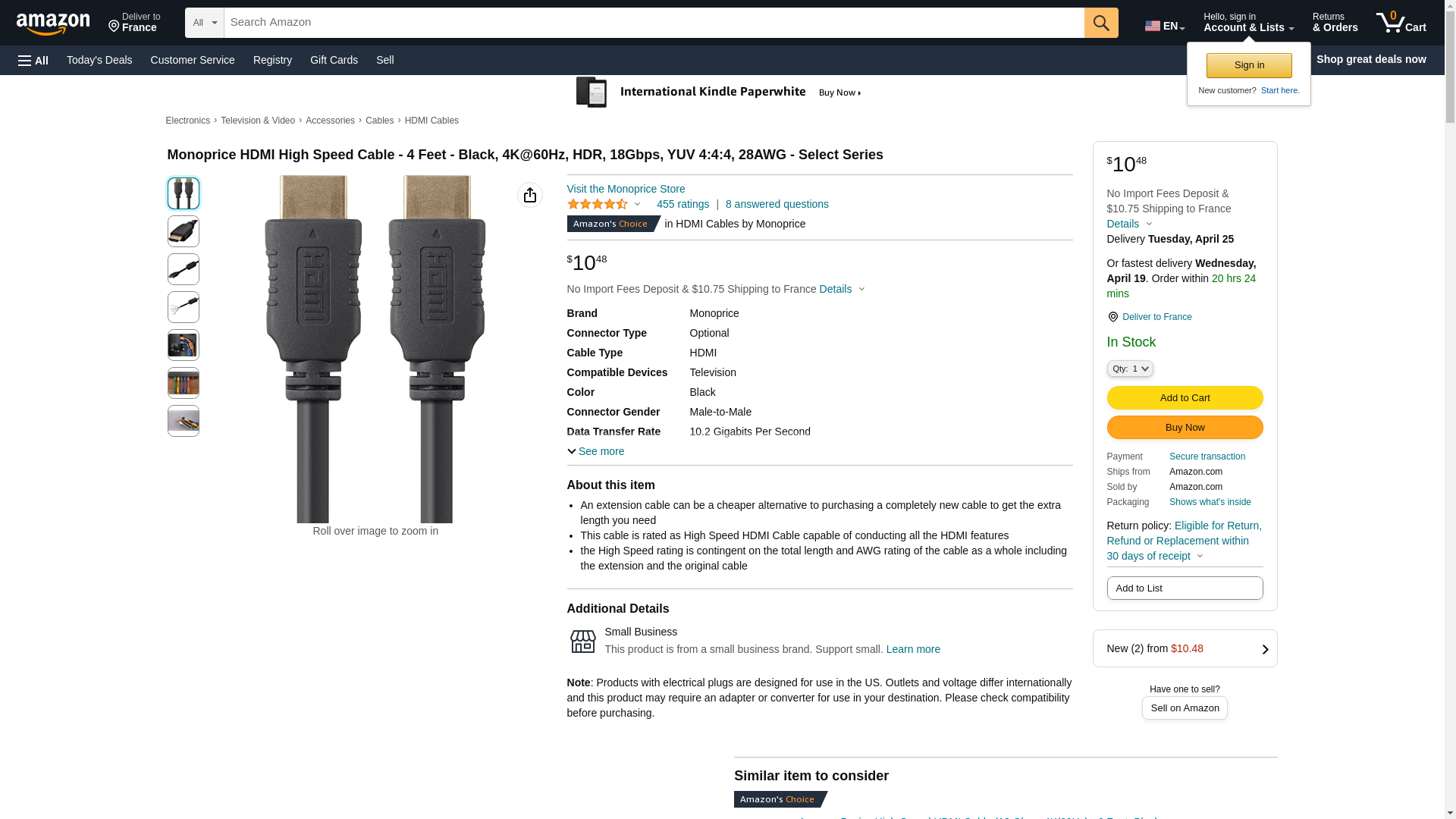Click the magnifying glass search button
Viewport: 1456px width, 819px height.
1100,23
